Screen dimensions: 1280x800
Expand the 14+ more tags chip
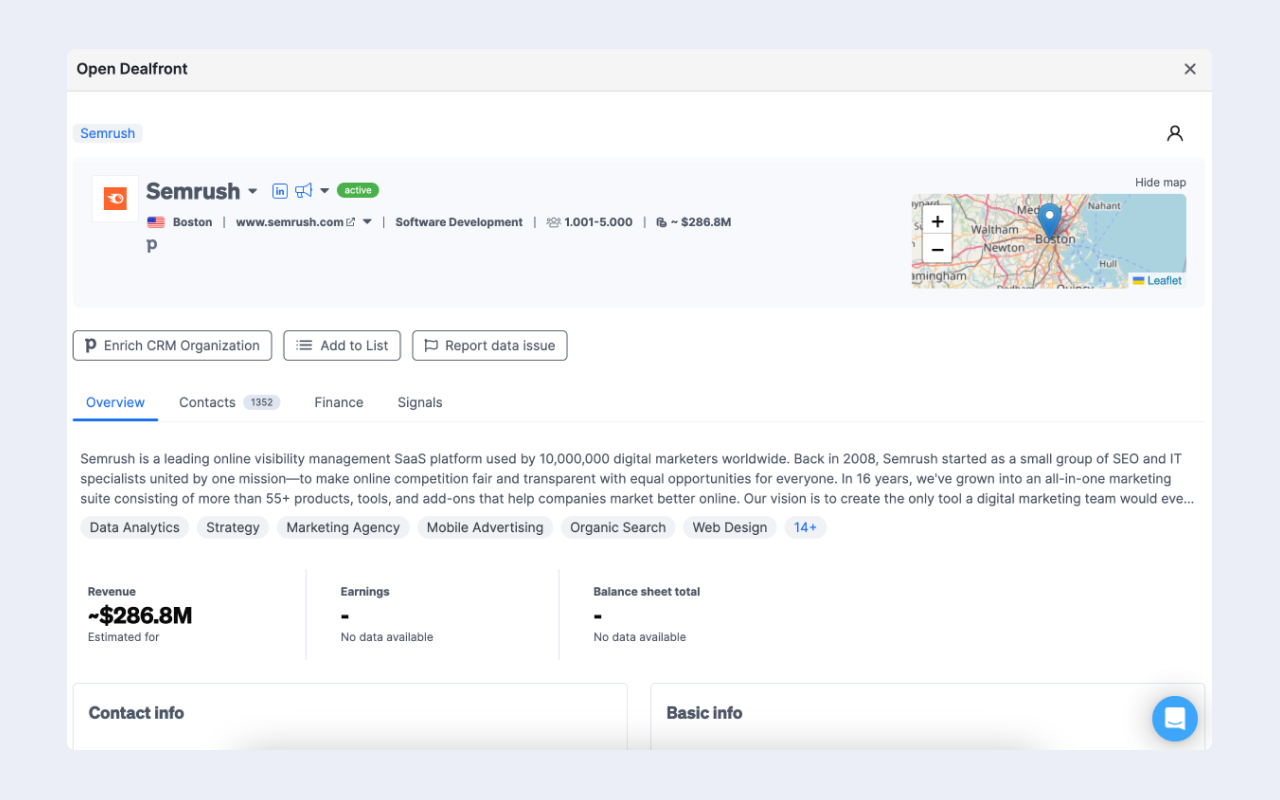coord(806,527)
